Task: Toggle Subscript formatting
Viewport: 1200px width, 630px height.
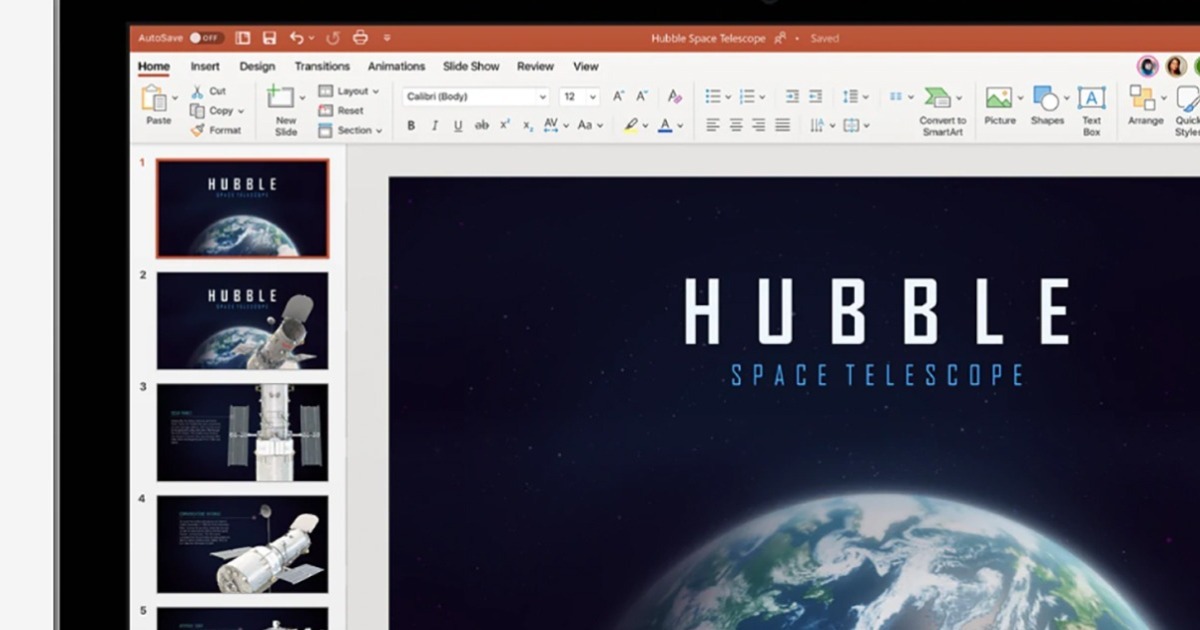Action: (x=528, y=126)
